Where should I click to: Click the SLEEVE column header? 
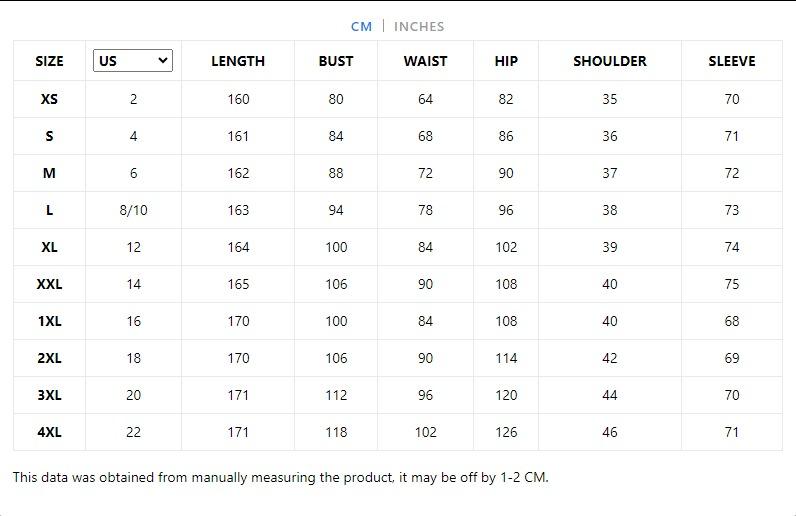click(x=732, y=61)
